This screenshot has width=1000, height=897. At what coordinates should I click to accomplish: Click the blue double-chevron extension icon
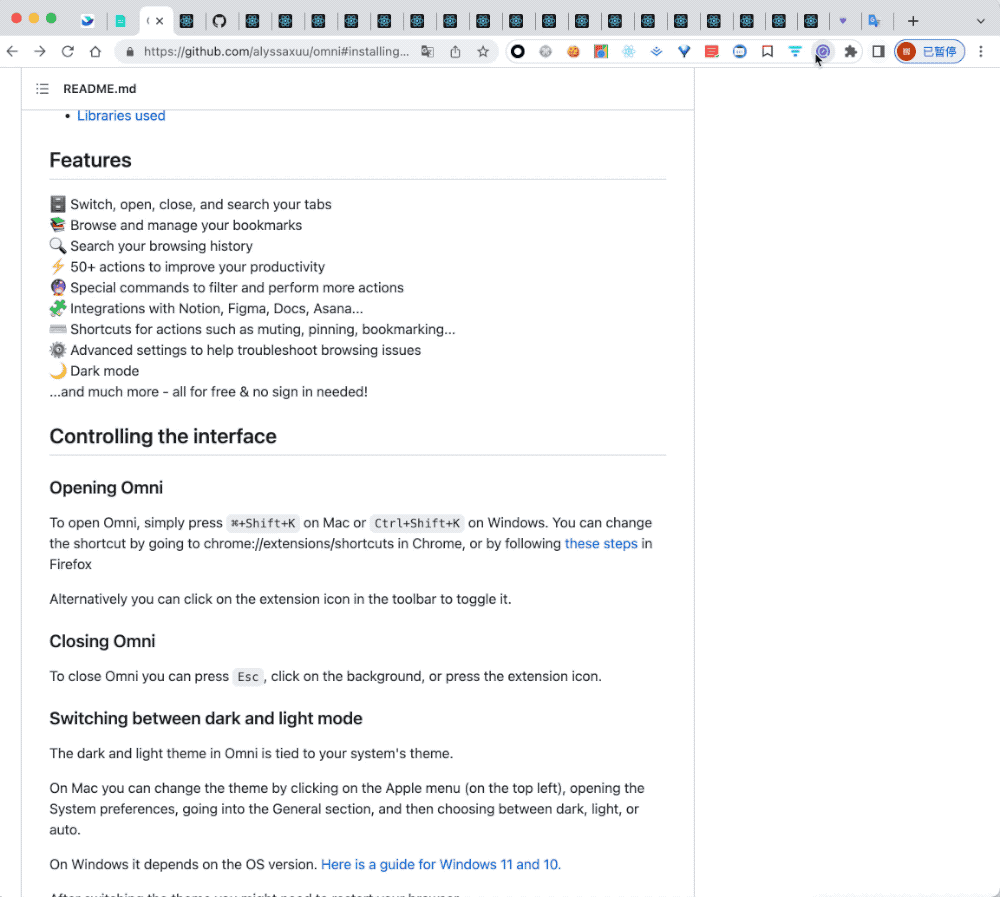[656, 52]
